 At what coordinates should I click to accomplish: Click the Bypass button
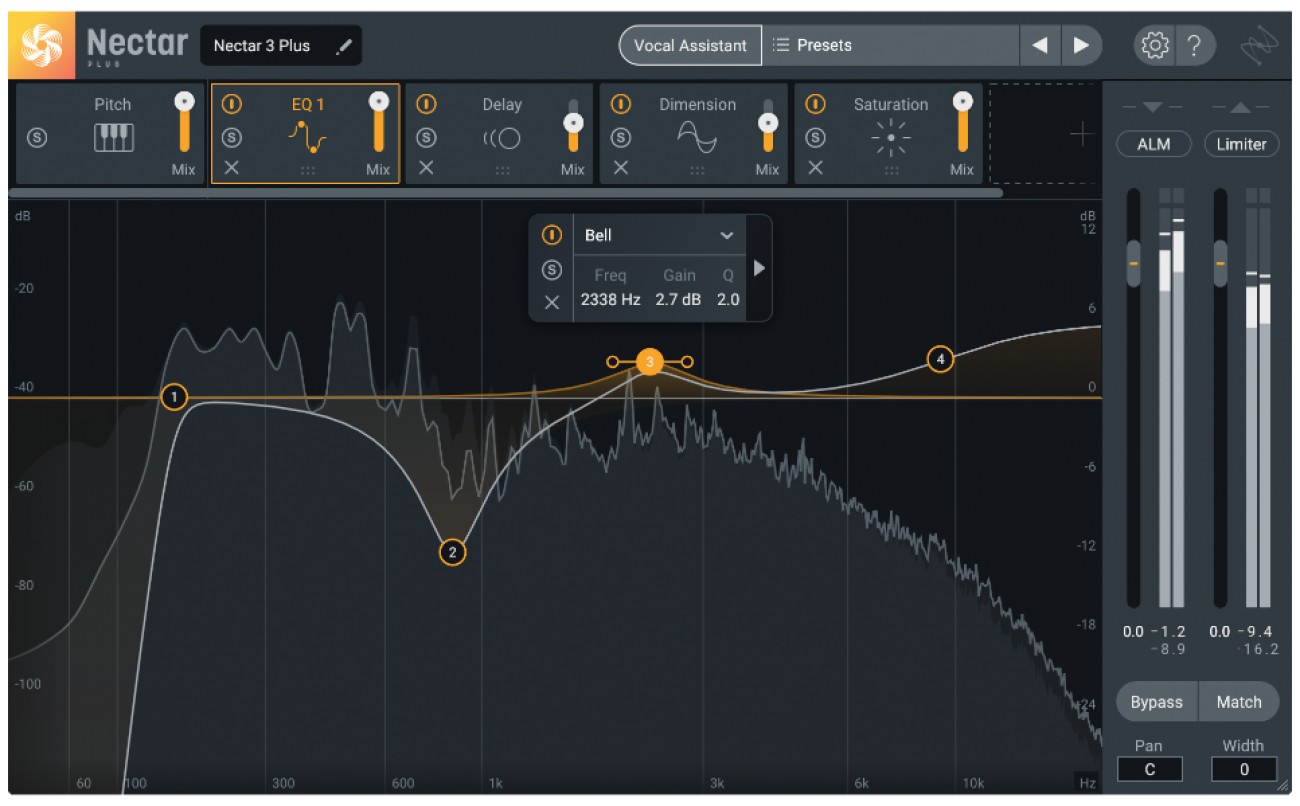pos(1156,702)
